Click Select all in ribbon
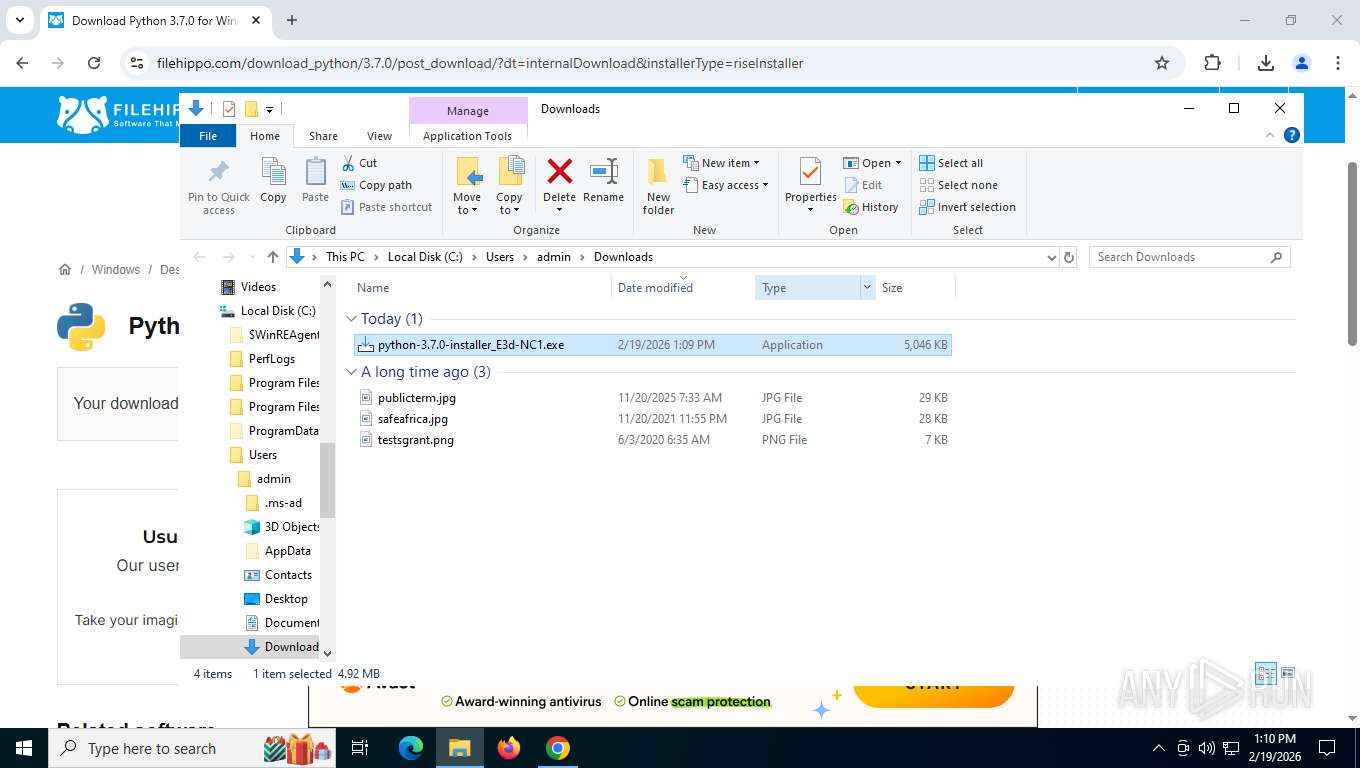This screenshot has width=1360, height=768. (x=951, y=163)
